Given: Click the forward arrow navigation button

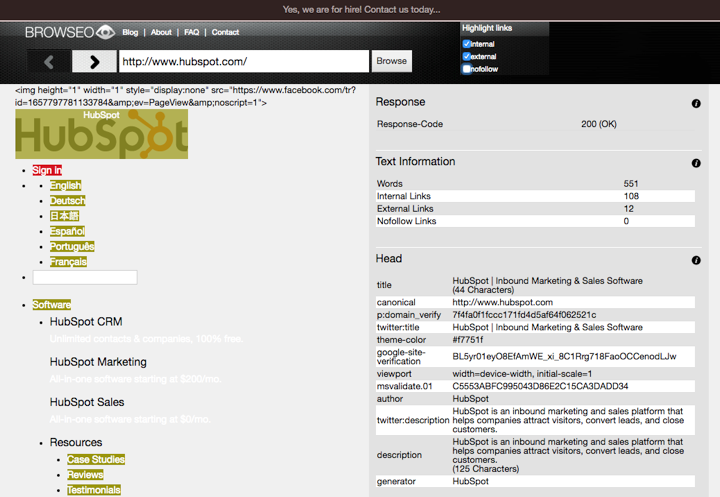Looking at the screenshot, I should point(94,62).
